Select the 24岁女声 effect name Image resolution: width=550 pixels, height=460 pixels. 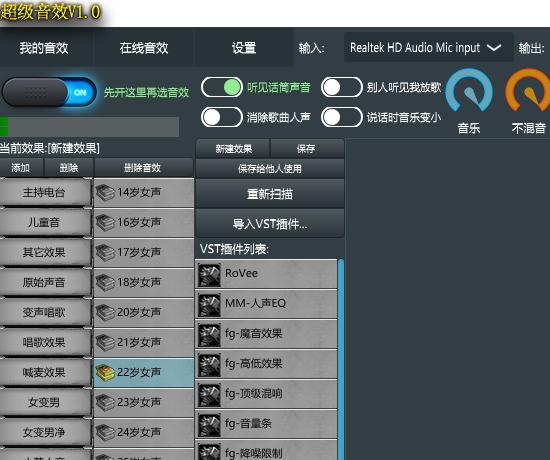pyautogui.click(x=139, y=432)
